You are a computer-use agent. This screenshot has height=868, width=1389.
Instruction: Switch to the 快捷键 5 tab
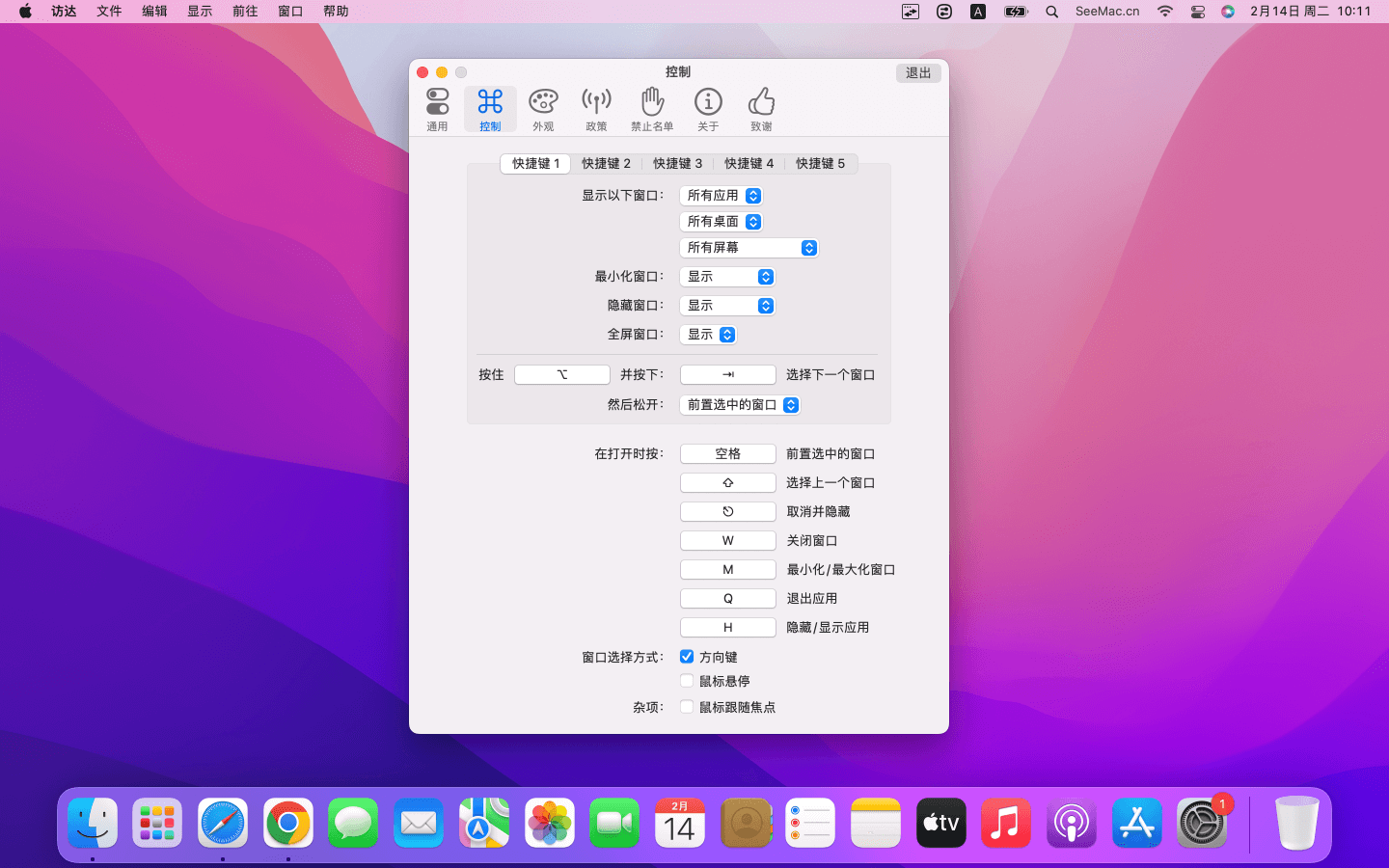(820, 164)
